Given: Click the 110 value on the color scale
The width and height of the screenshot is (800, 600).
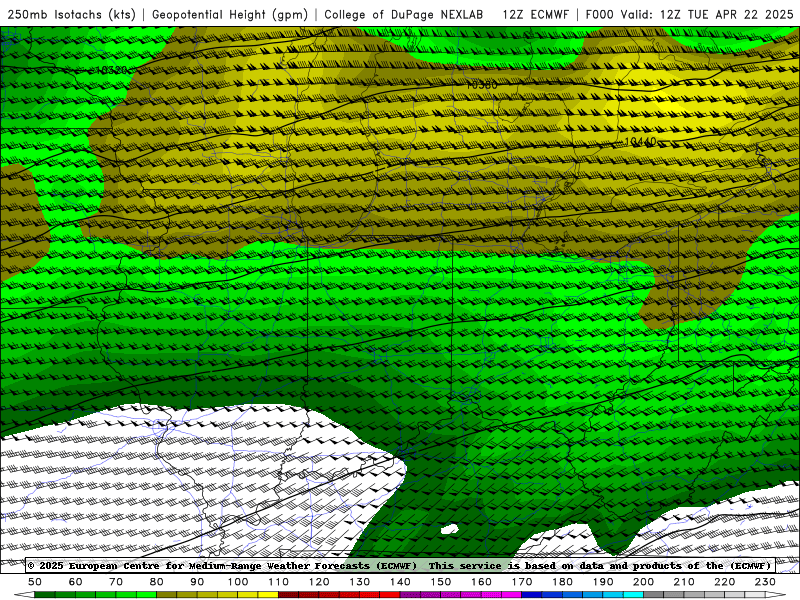Looking at the screenshot, I should (278, 582).
